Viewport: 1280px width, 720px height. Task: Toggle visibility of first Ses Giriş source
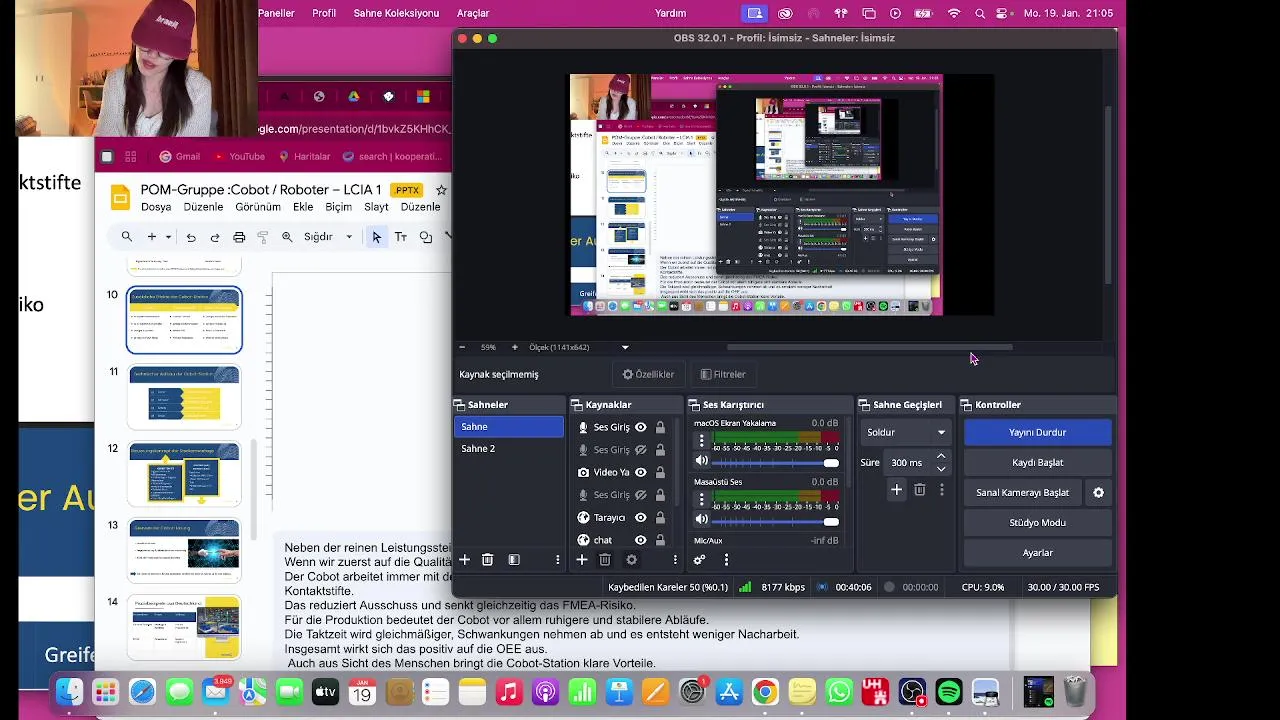(641, 427)
